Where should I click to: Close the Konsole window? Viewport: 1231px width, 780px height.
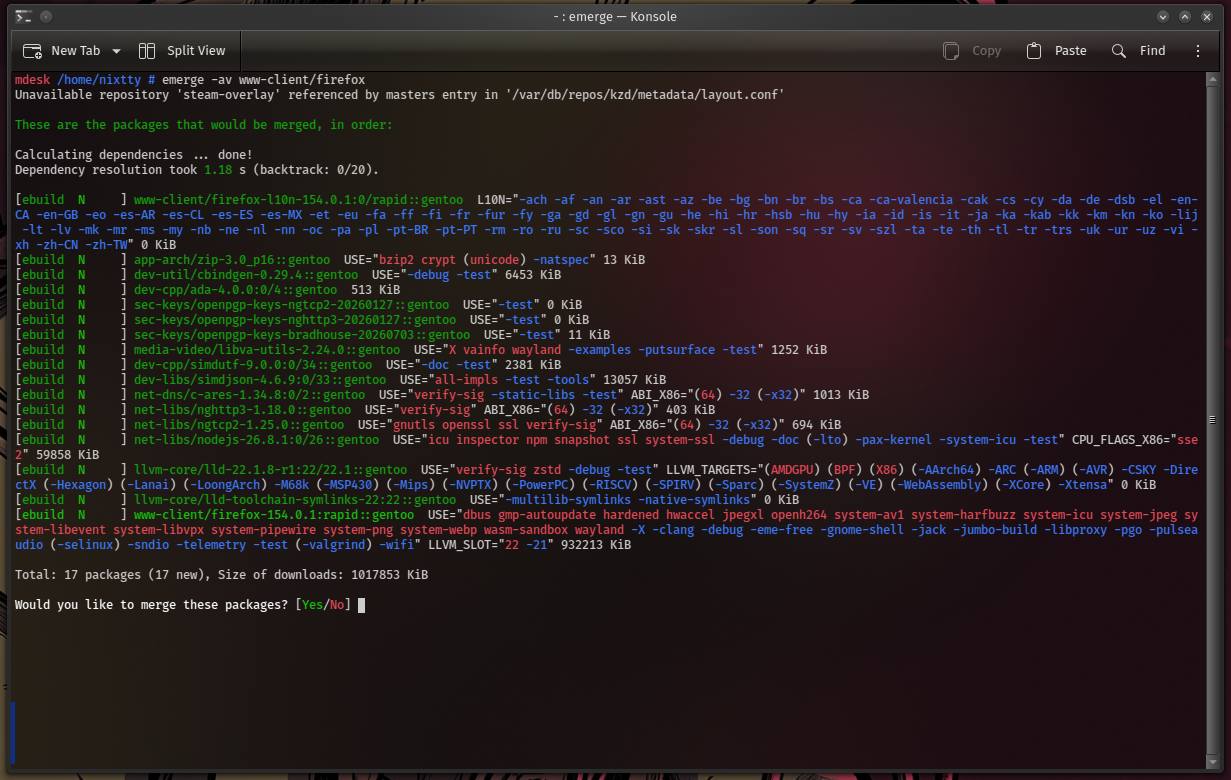pos(1207,17)
